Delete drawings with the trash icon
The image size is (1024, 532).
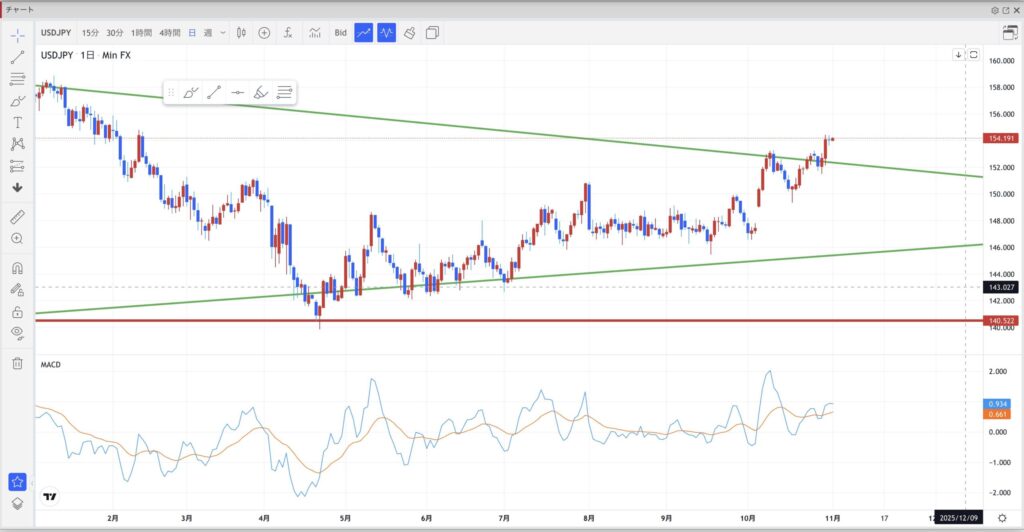coord(17,363)
